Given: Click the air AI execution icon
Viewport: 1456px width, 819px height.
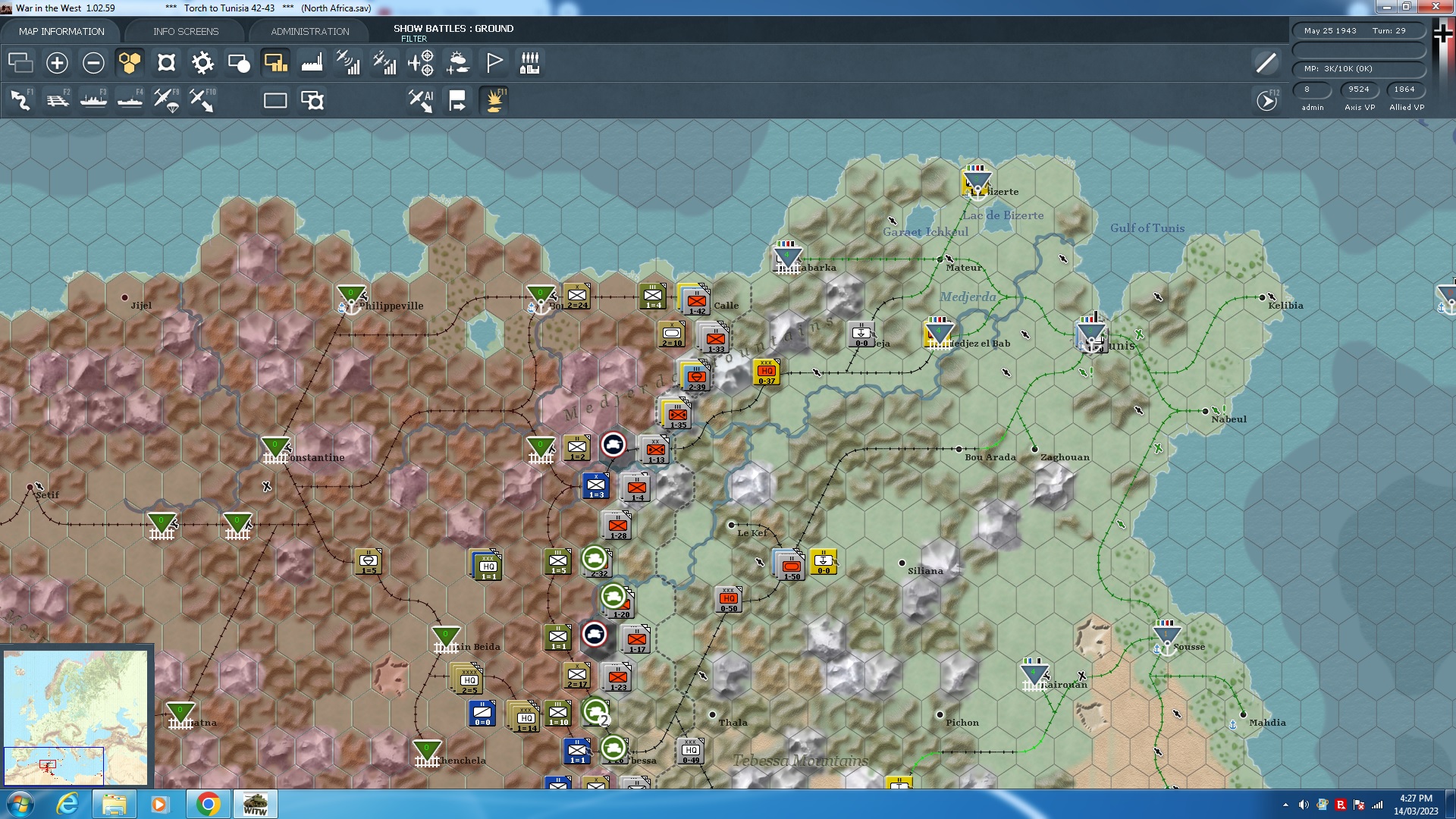Looking at the screenshot, I should point(421,100).
